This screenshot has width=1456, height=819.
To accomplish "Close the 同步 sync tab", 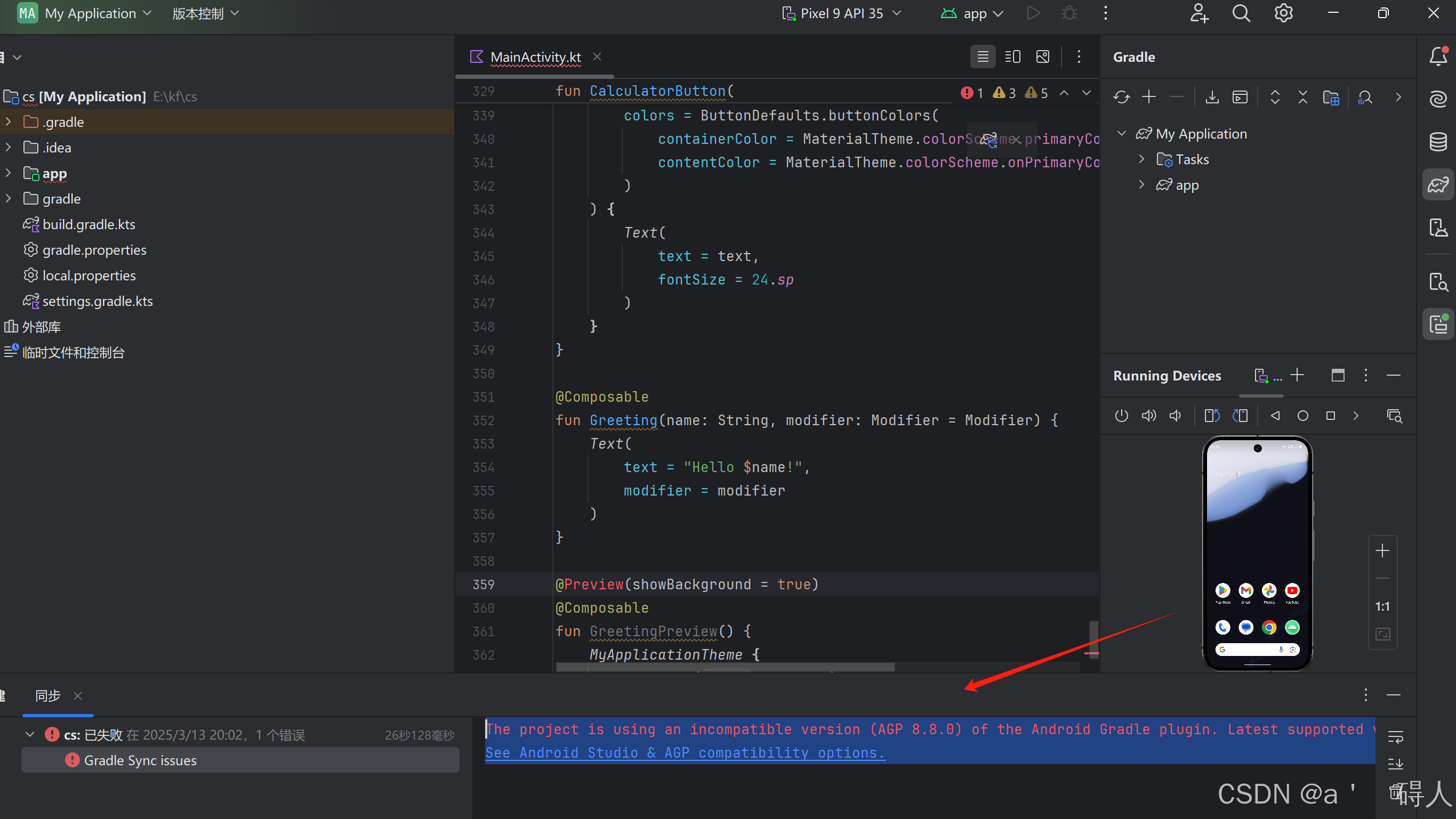I will click(x=78, y=696).
